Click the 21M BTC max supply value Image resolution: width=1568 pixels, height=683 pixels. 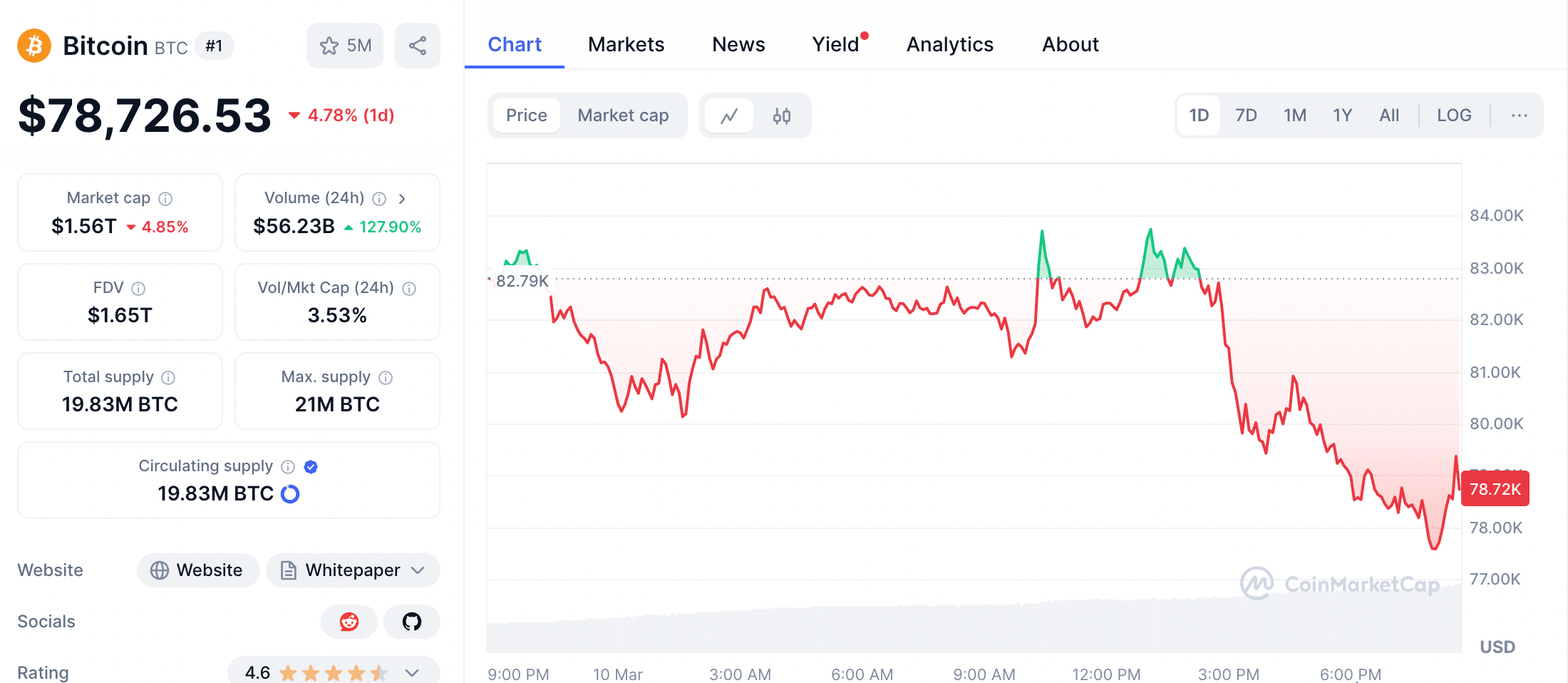point(337,404)
